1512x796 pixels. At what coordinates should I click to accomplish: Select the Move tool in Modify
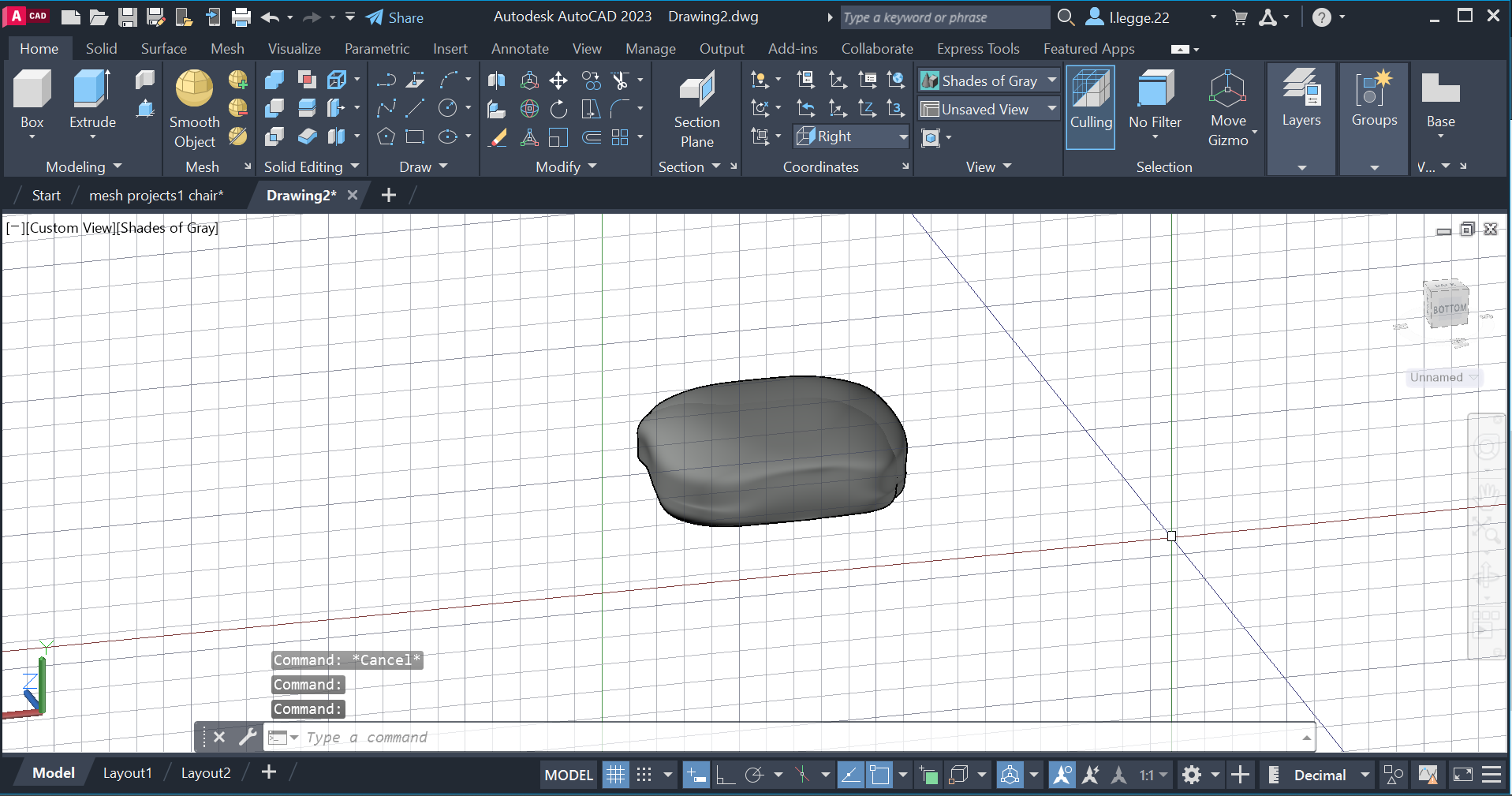pos(558,80)
